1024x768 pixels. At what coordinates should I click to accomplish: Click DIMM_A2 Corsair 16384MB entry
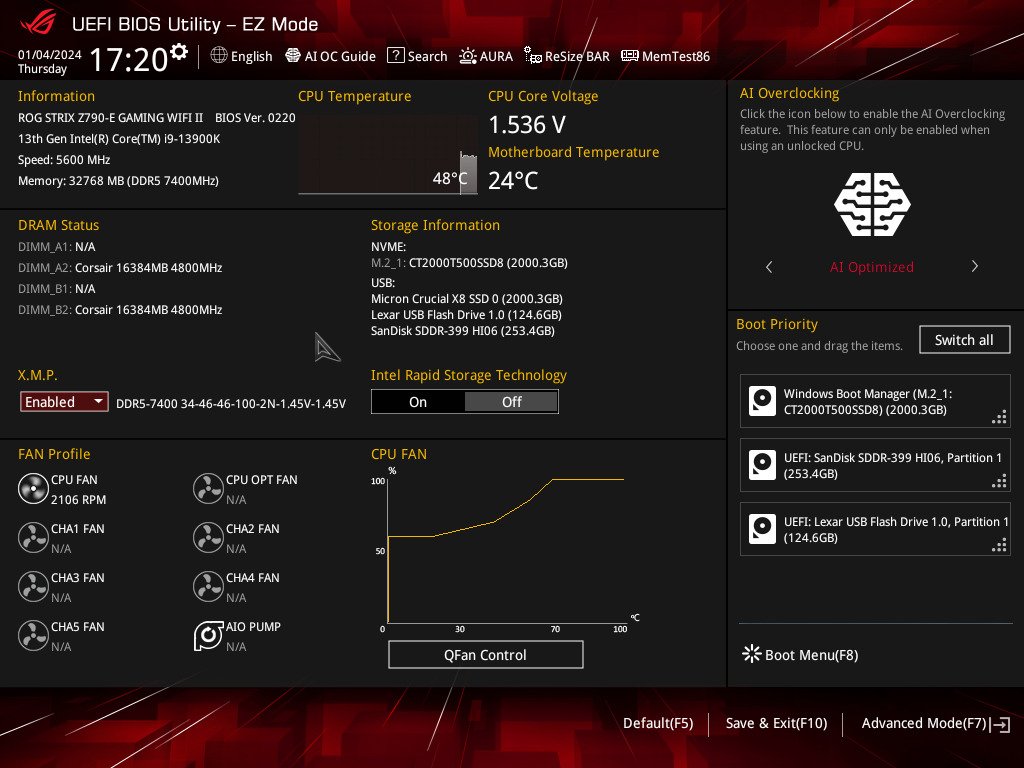pos(120,268)
